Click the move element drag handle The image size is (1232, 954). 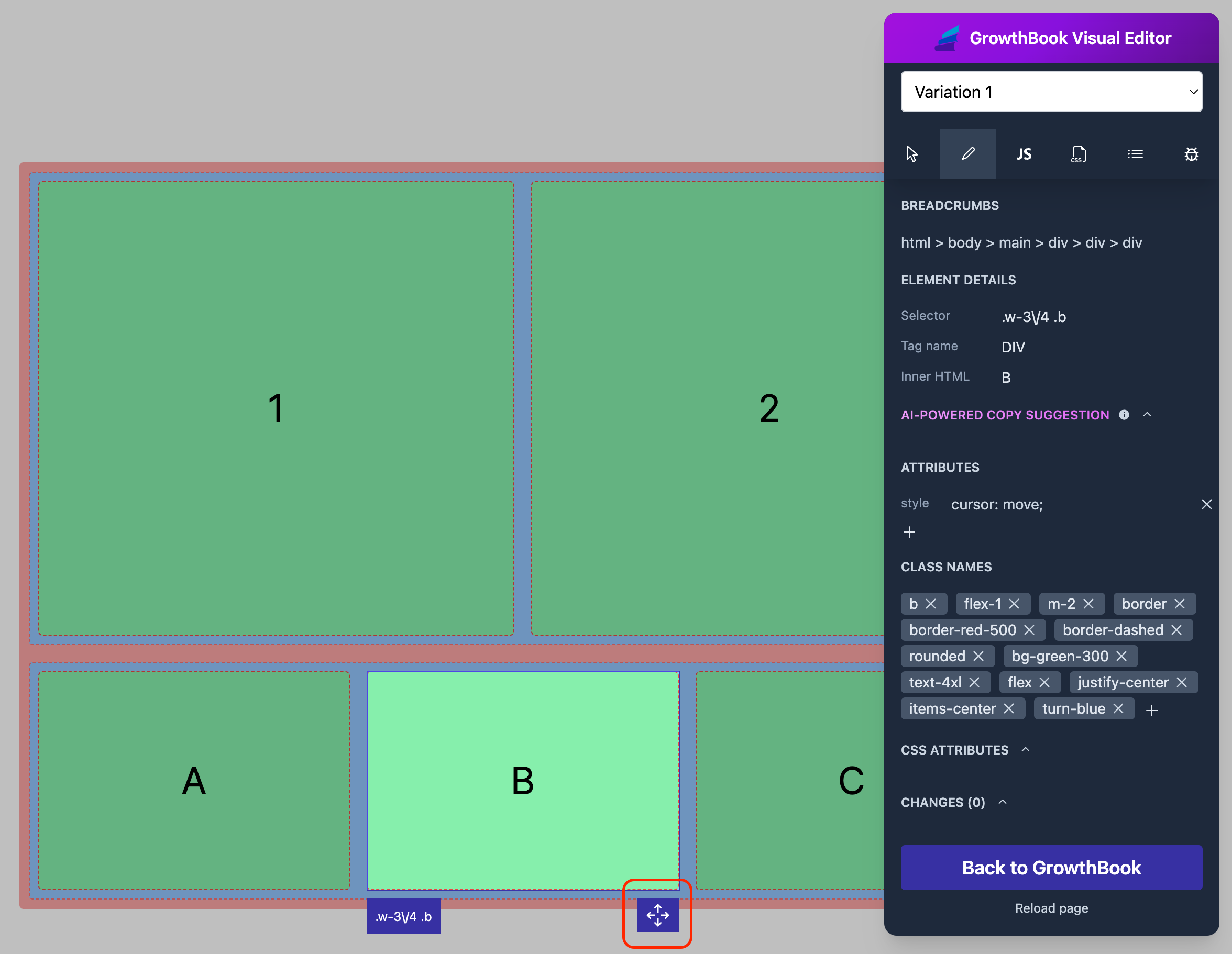[658, 915]
